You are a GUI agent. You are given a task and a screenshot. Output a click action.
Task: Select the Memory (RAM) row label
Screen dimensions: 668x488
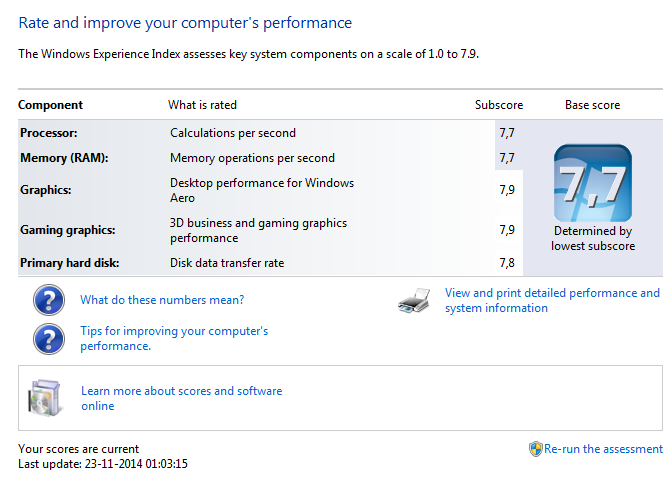[x=64, y=158]
